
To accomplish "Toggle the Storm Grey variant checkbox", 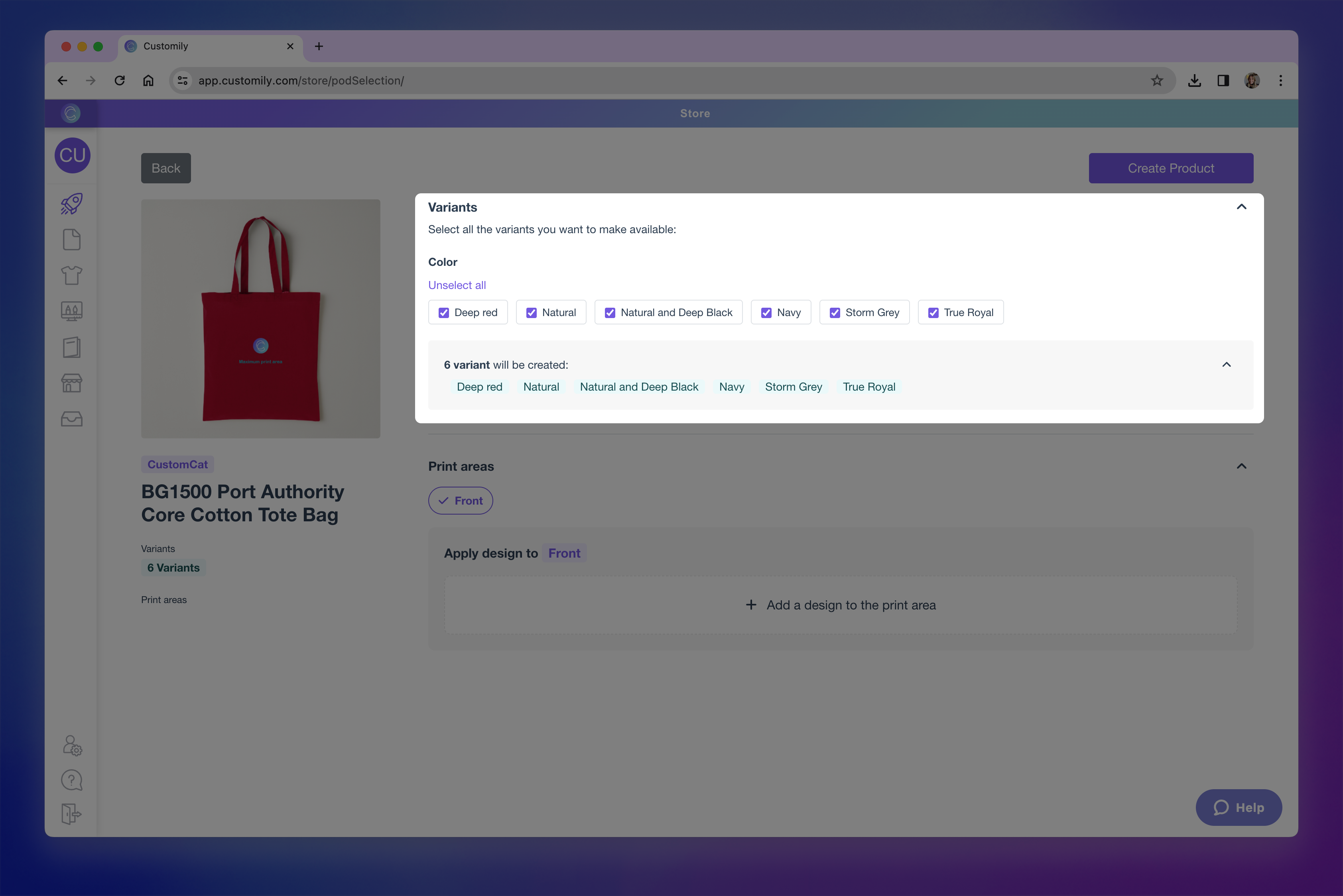I will tap(835, 312).
